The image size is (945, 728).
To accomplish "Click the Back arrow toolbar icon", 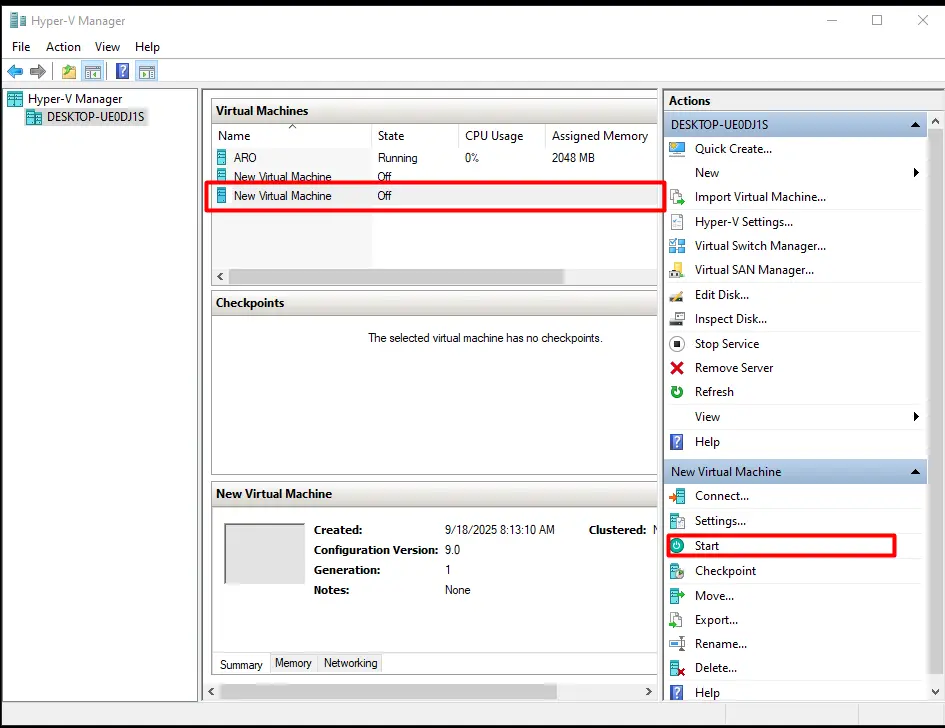I will tap(15, 72).
